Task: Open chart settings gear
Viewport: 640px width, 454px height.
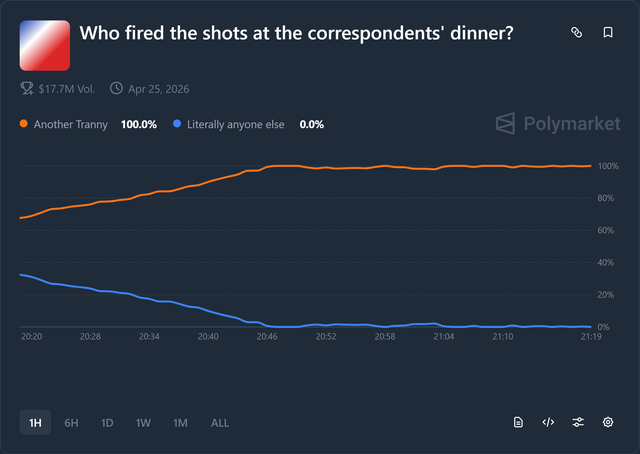Action: (607, 422)
